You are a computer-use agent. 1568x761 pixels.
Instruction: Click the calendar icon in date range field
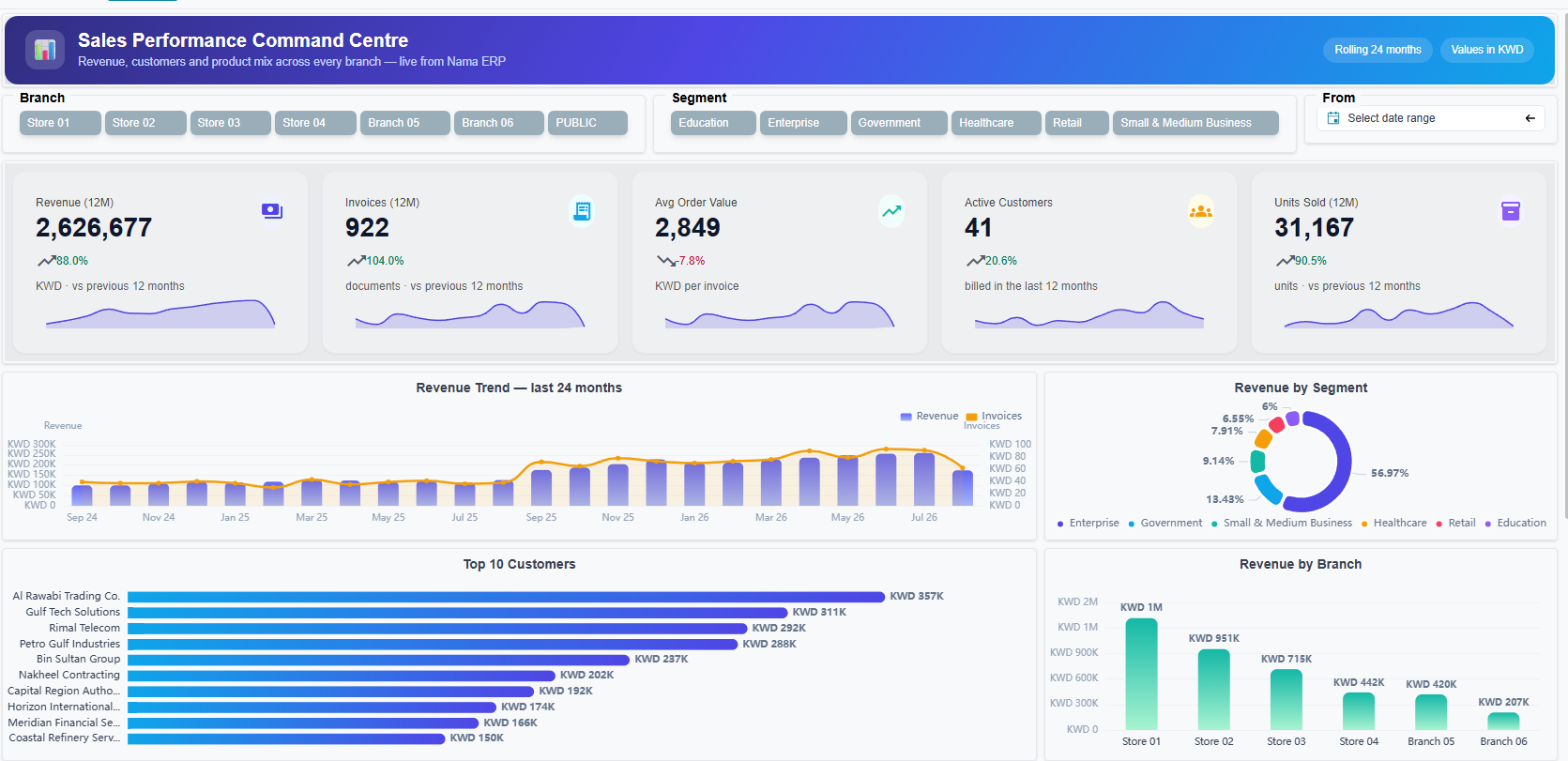[x=1333, y=118]
